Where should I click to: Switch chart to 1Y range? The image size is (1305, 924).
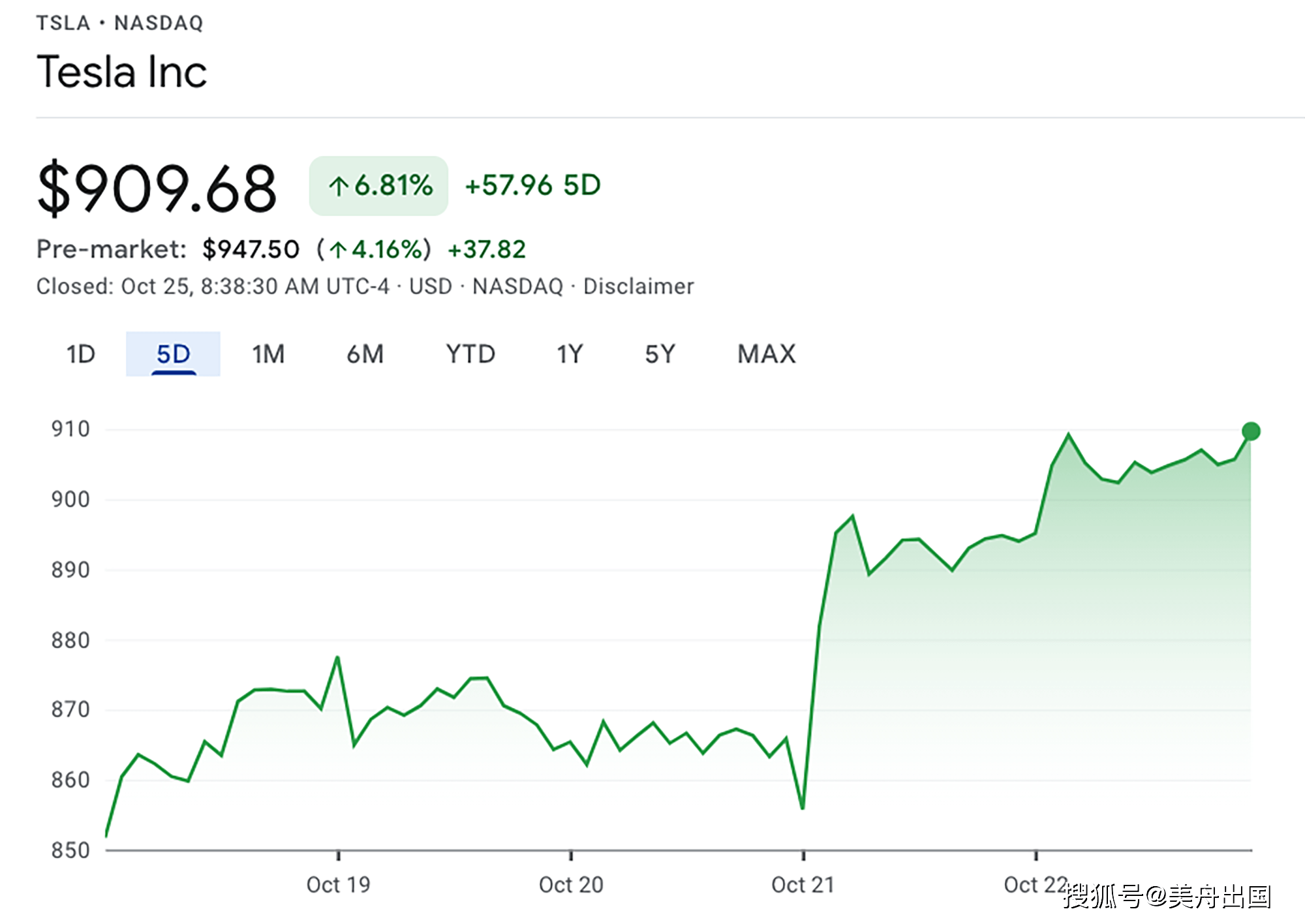click(x=569, y=354)
